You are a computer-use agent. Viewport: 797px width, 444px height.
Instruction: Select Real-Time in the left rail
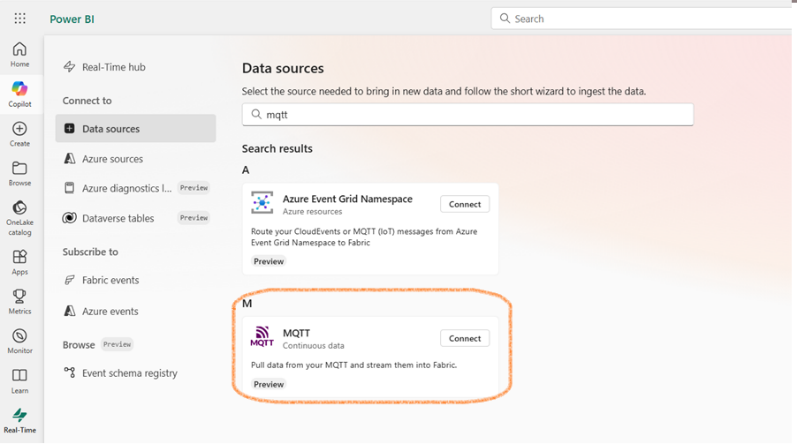20,421
